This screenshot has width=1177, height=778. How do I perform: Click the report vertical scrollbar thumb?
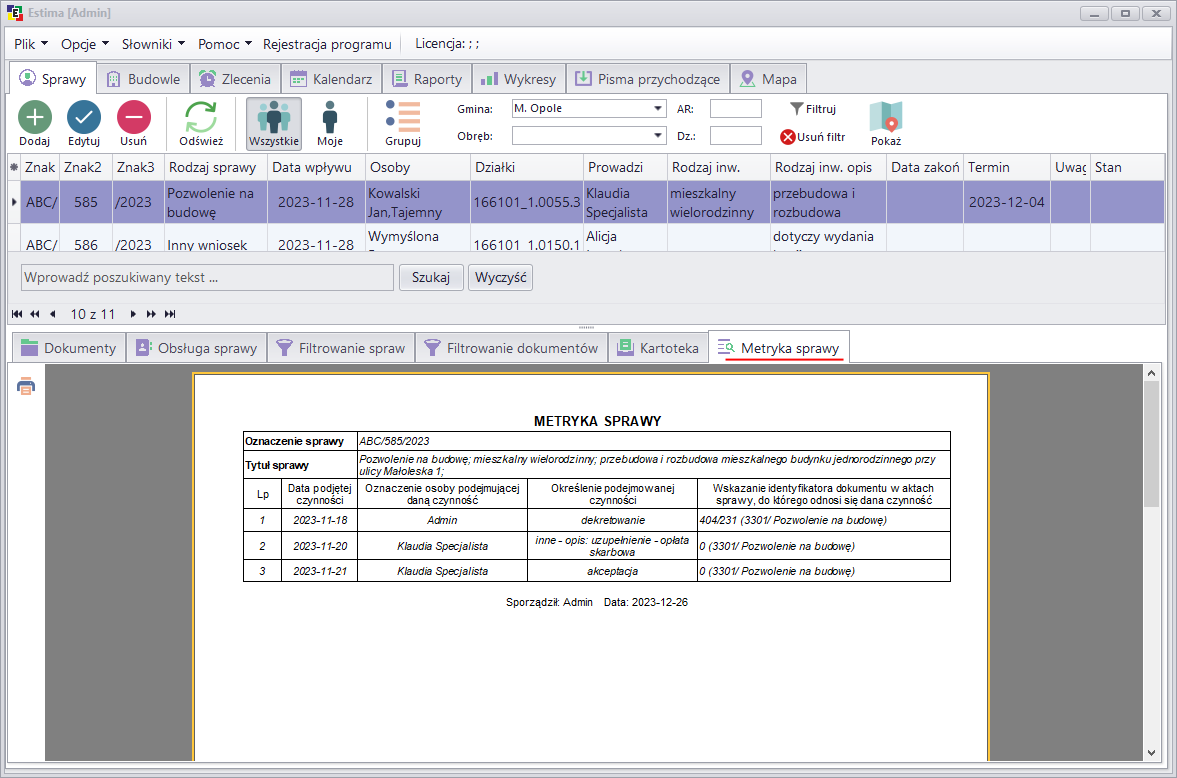1151,444
